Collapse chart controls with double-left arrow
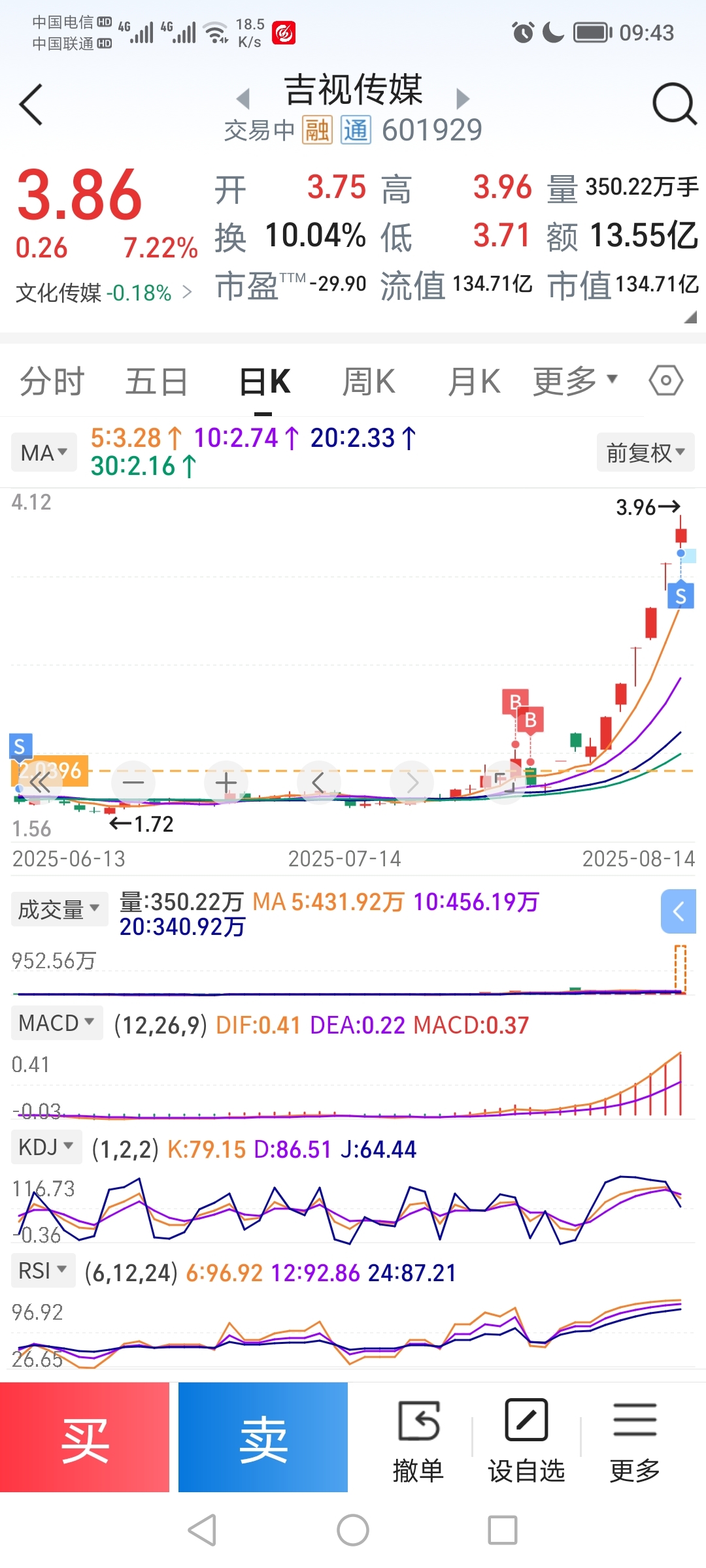Image resolution: width=706 pixels, height=1568 pixels. (40, 782)
